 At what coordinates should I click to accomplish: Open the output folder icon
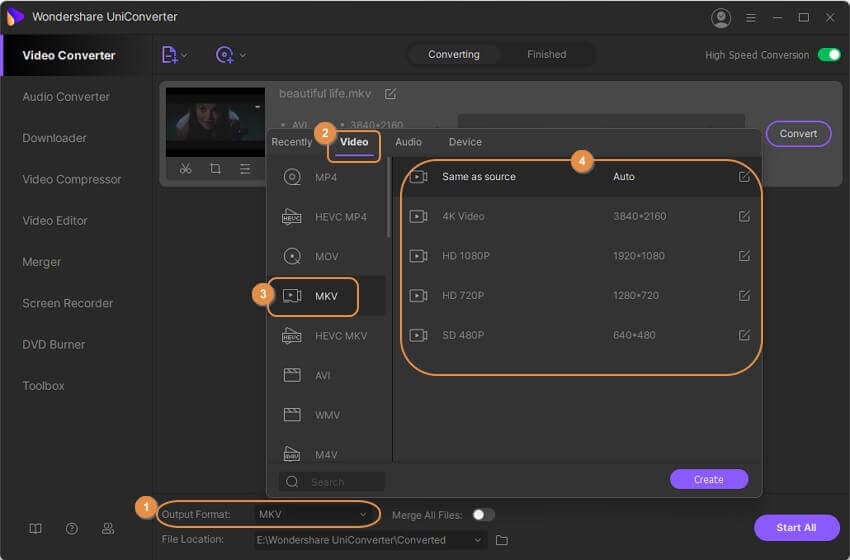(x=502, y=540)
